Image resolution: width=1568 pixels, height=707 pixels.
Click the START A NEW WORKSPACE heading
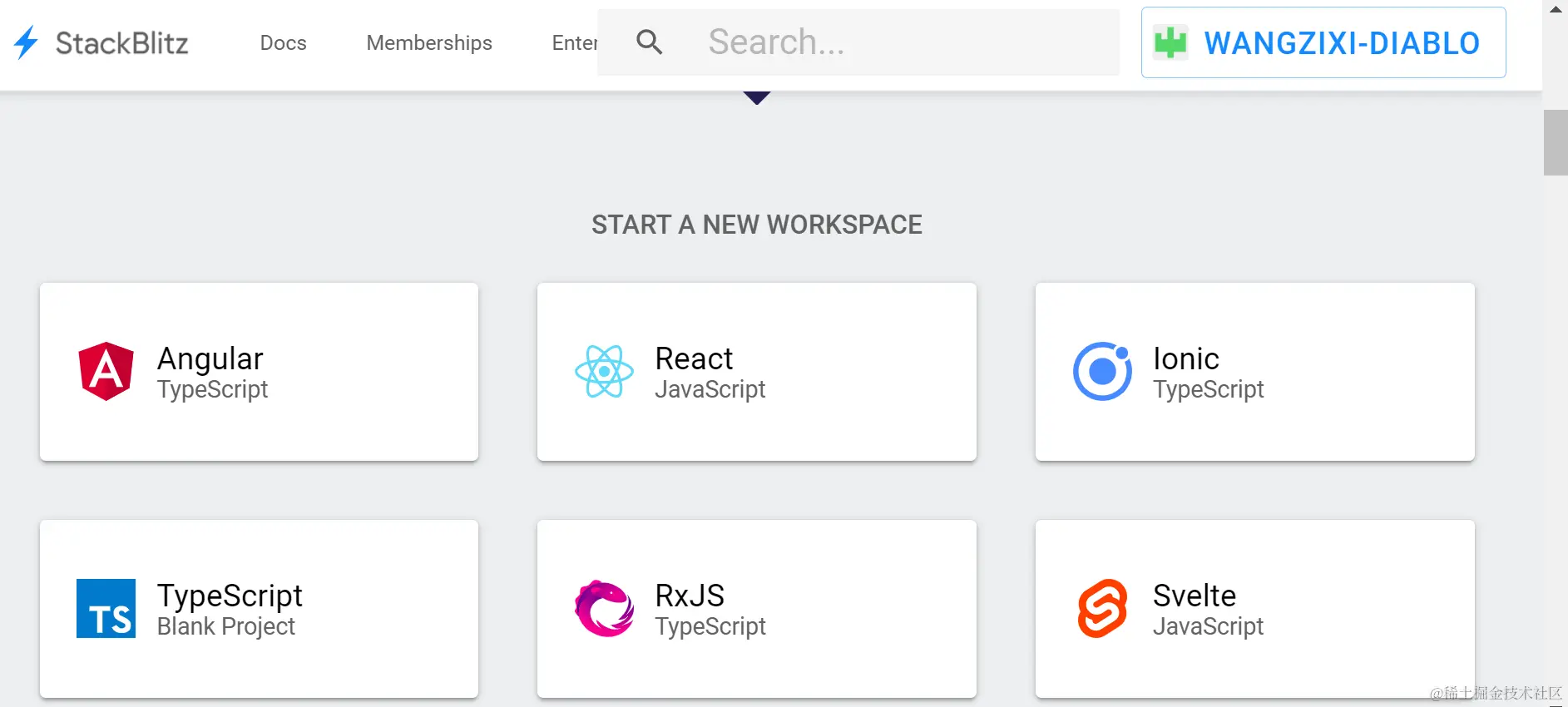click(757, 225)
